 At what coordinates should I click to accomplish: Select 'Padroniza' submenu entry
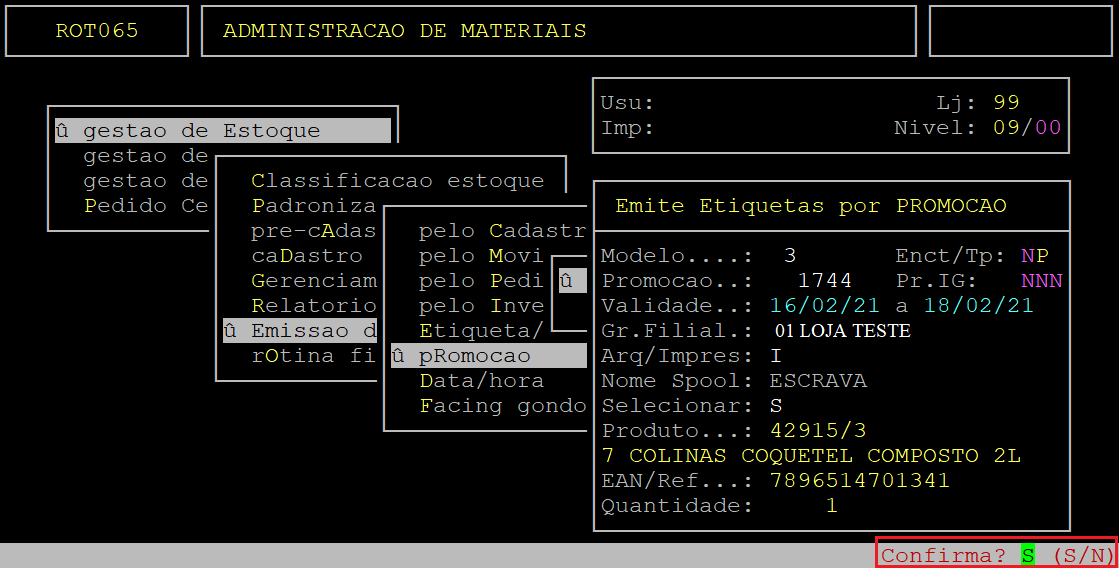click(313, 206)
